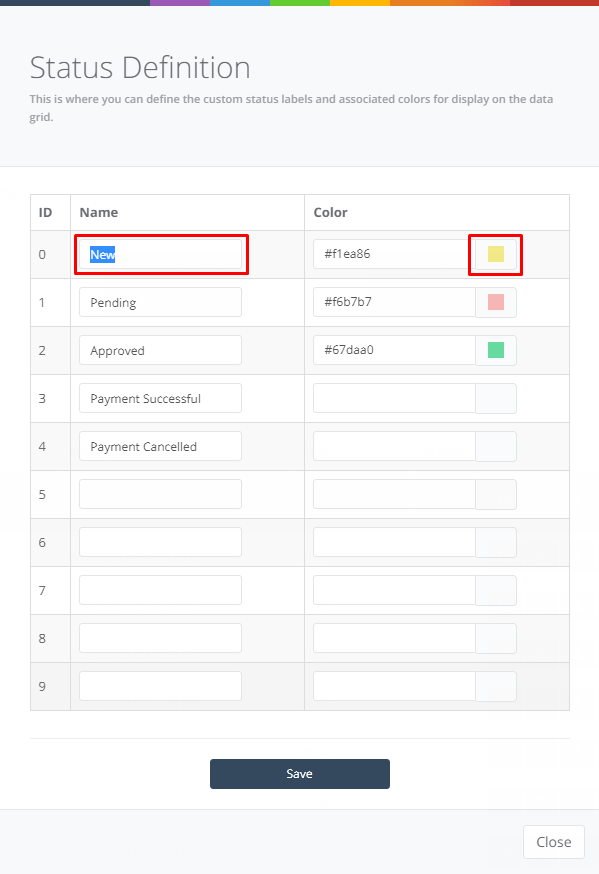Screen dimensions: 599x874
Task: Open empty color picker for Payment Successful
Action: pyautogui.click(x=496, y=398)
